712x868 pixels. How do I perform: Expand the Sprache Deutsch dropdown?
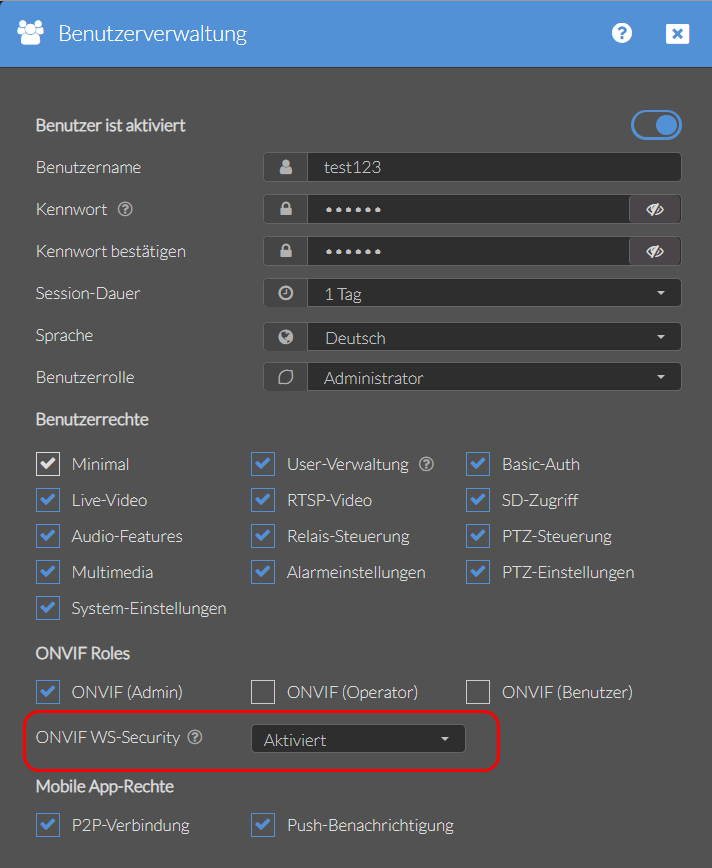494,337
